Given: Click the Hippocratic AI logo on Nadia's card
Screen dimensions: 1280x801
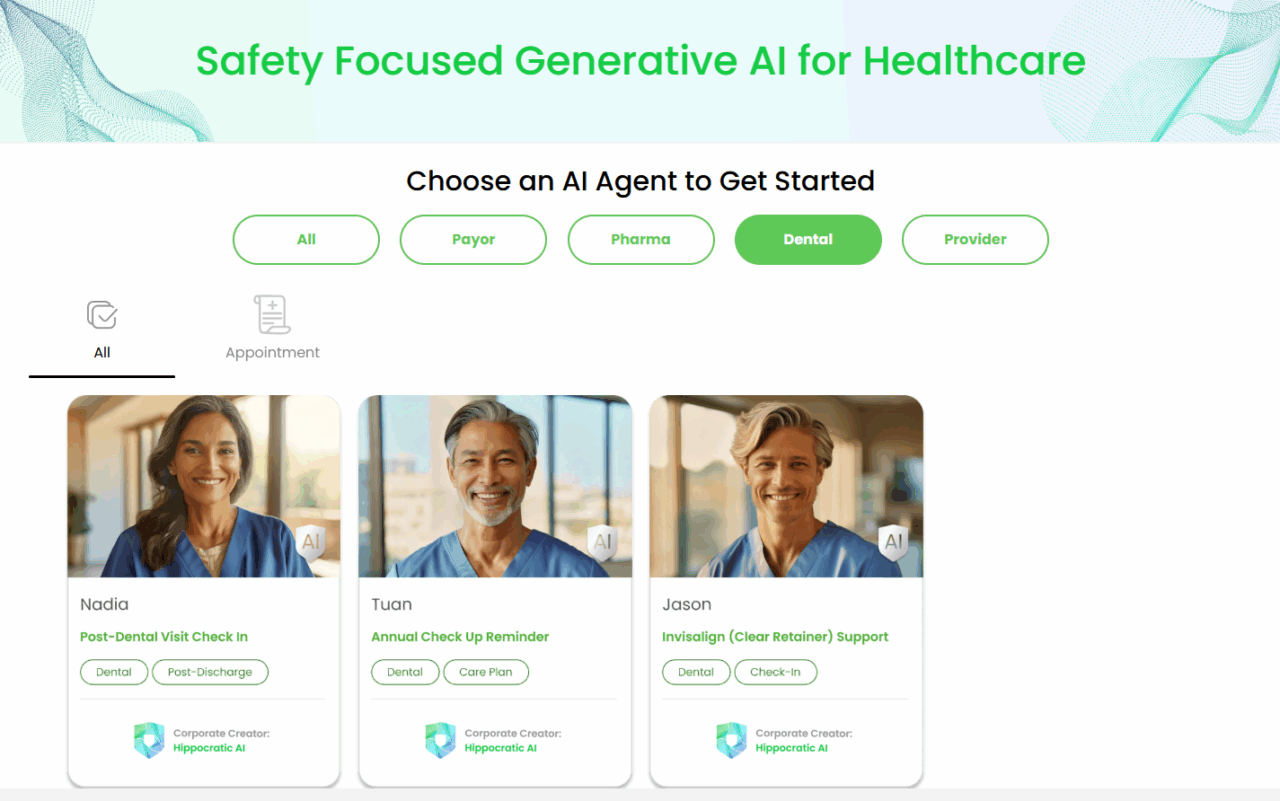Looking at the screenshot, I should [x=148, y=740].
